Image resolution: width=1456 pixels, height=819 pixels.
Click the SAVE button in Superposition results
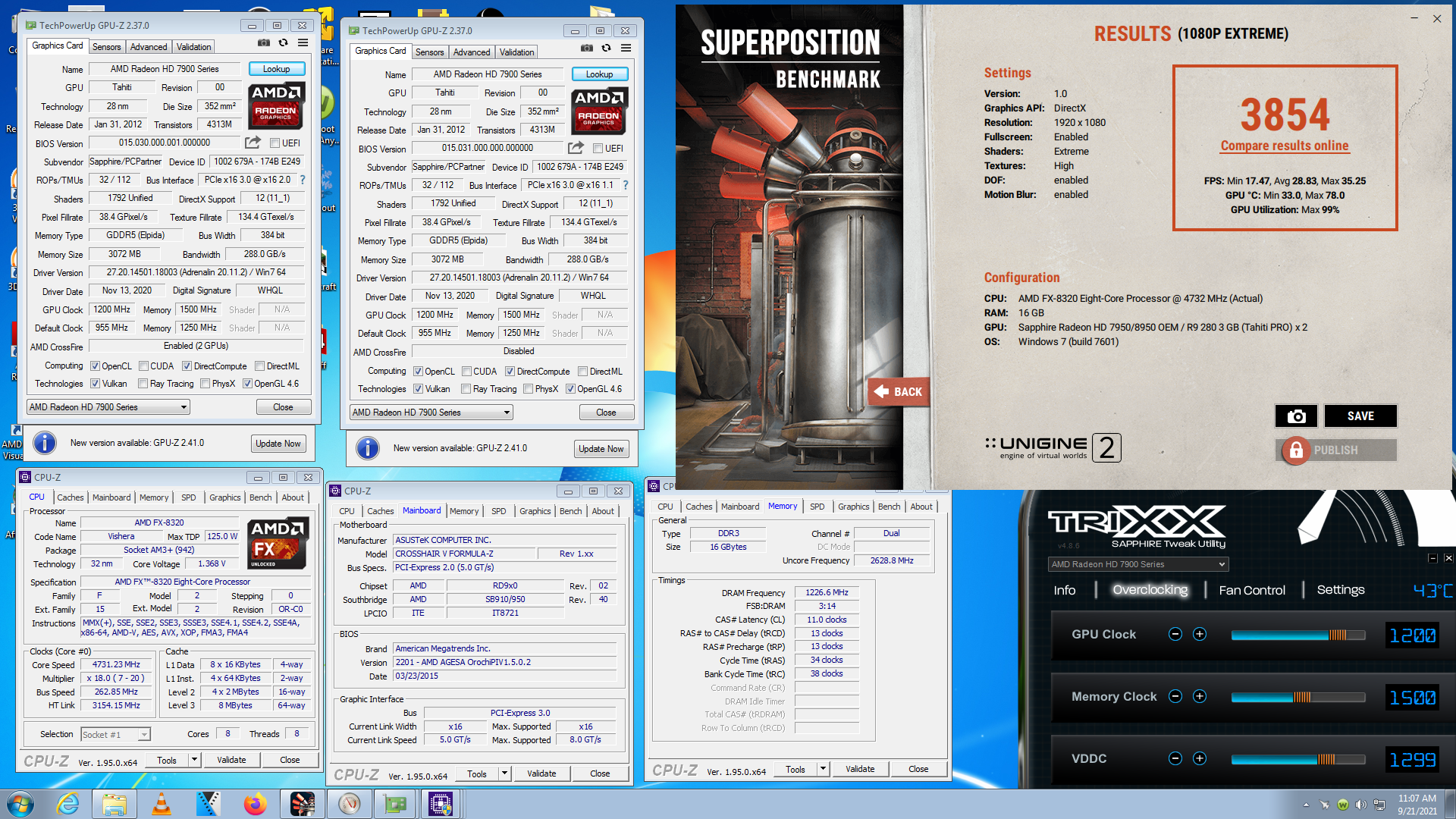(1360, 416)
